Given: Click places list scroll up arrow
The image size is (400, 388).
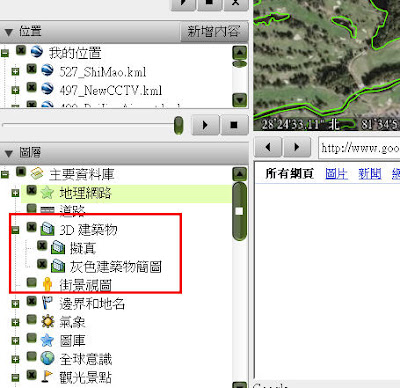Looking at the screenshot, I should pos(240,52).
